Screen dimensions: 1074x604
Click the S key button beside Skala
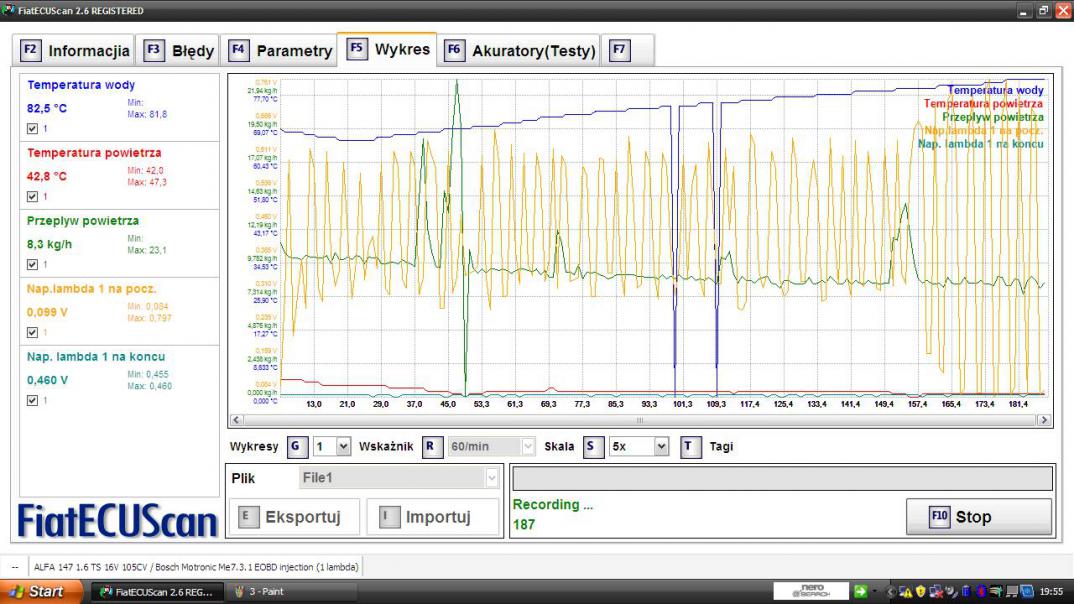592,446
